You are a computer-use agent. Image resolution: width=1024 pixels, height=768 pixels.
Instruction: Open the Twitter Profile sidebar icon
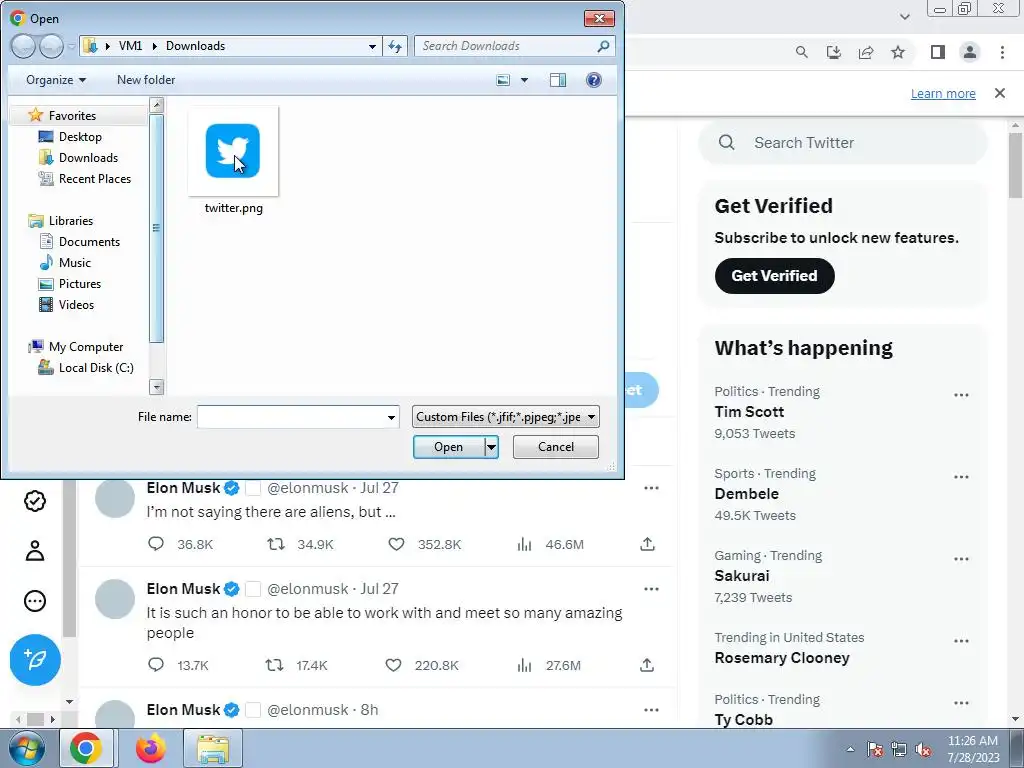[x=35, y=551]
